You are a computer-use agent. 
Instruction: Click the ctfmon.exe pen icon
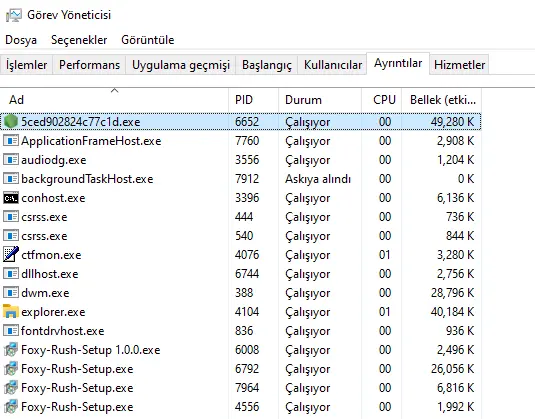pos(11,254)
